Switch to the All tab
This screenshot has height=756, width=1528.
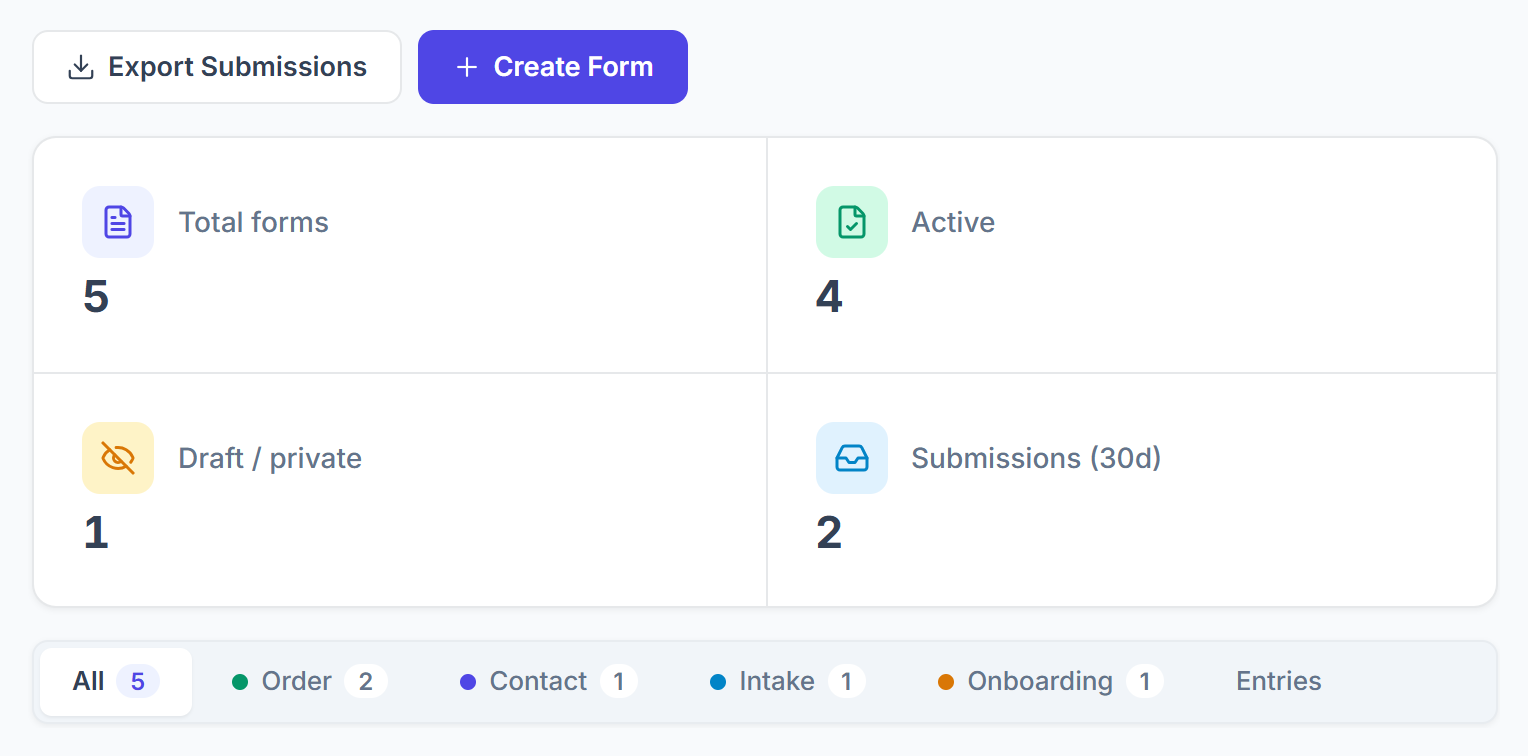(116, 682)
